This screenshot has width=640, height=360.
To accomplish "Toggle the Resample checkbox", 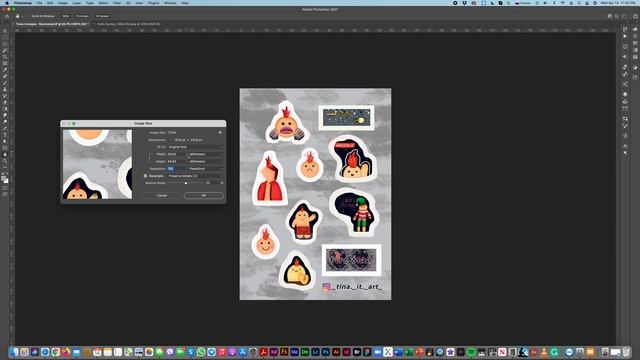I will (145, 176).
